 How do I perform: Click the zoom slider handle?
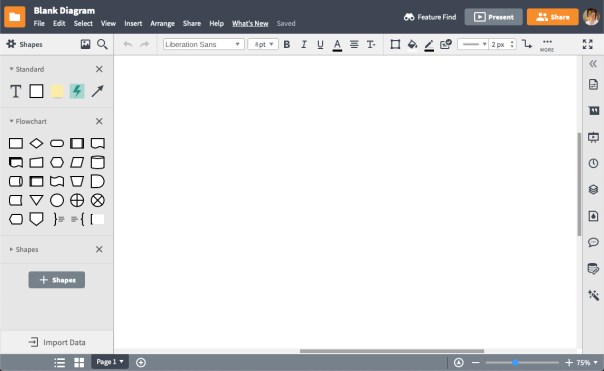[x=515, y=363]
